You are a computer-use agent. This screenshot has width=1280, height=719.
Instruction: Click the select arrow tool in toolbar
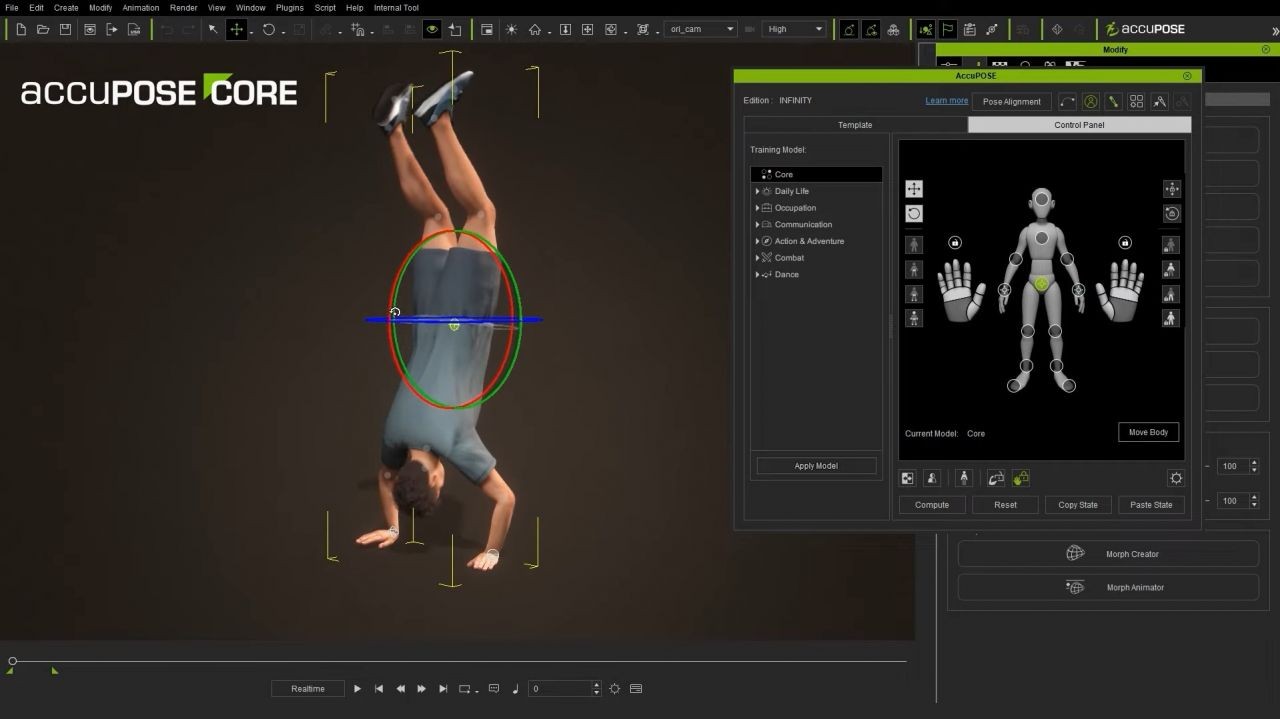[213, 30]
